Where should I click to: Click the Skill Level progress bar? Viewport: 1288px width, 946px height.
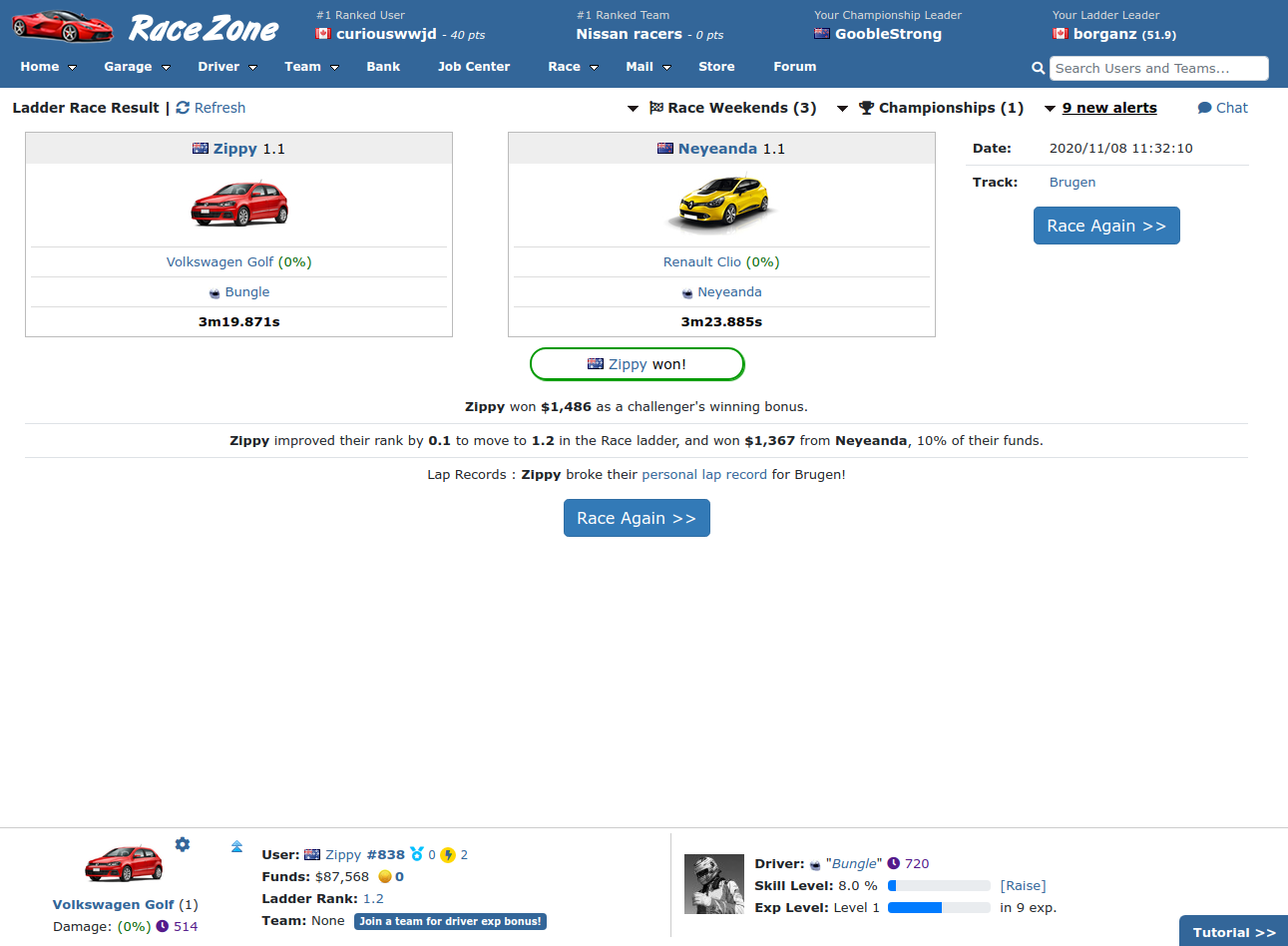tap(939, 886)
